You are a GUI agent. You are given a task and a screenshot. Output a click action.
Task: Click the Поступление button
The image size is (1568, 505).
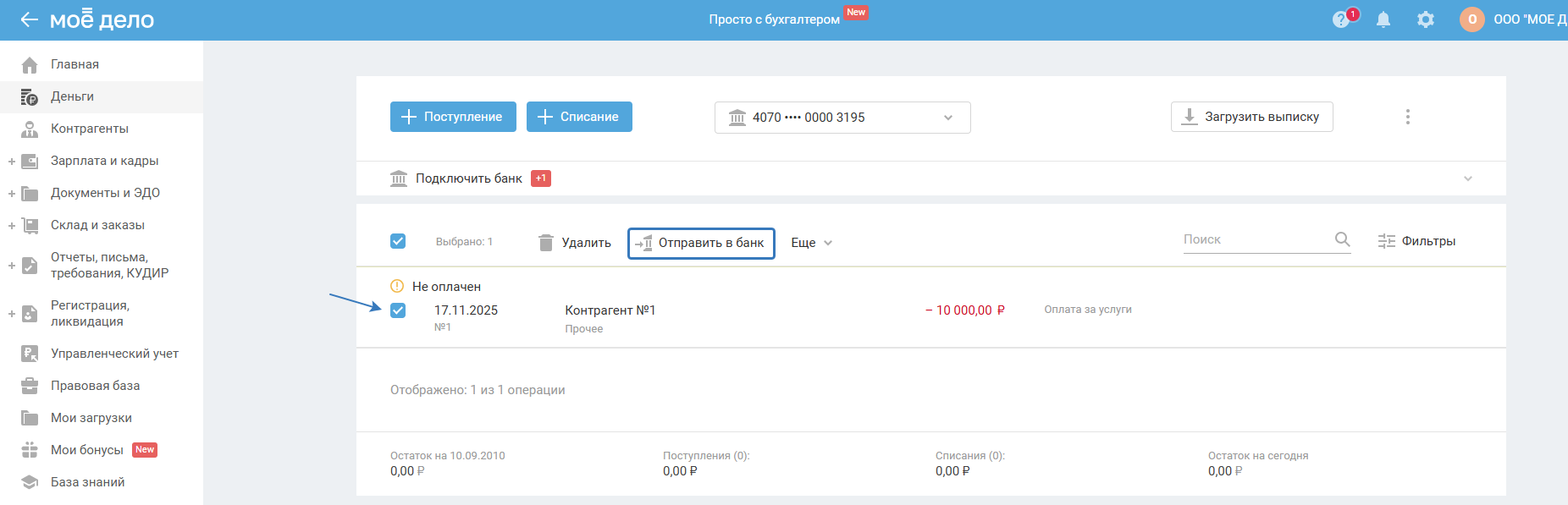[x=452, y=117]
